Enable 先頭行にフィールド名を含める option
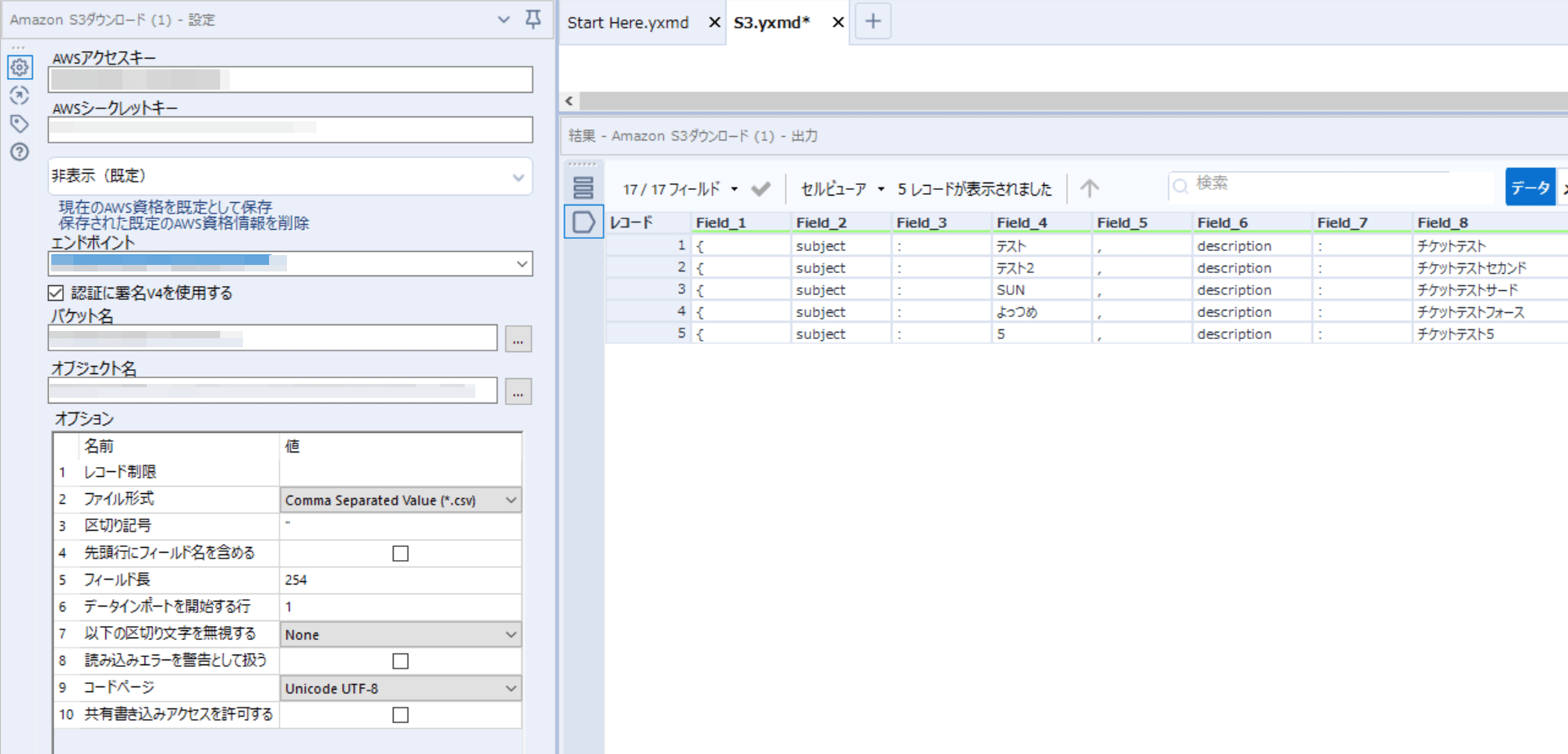Screen dimensions: 1568x754 pyautogui.click(x=400, y=553)
